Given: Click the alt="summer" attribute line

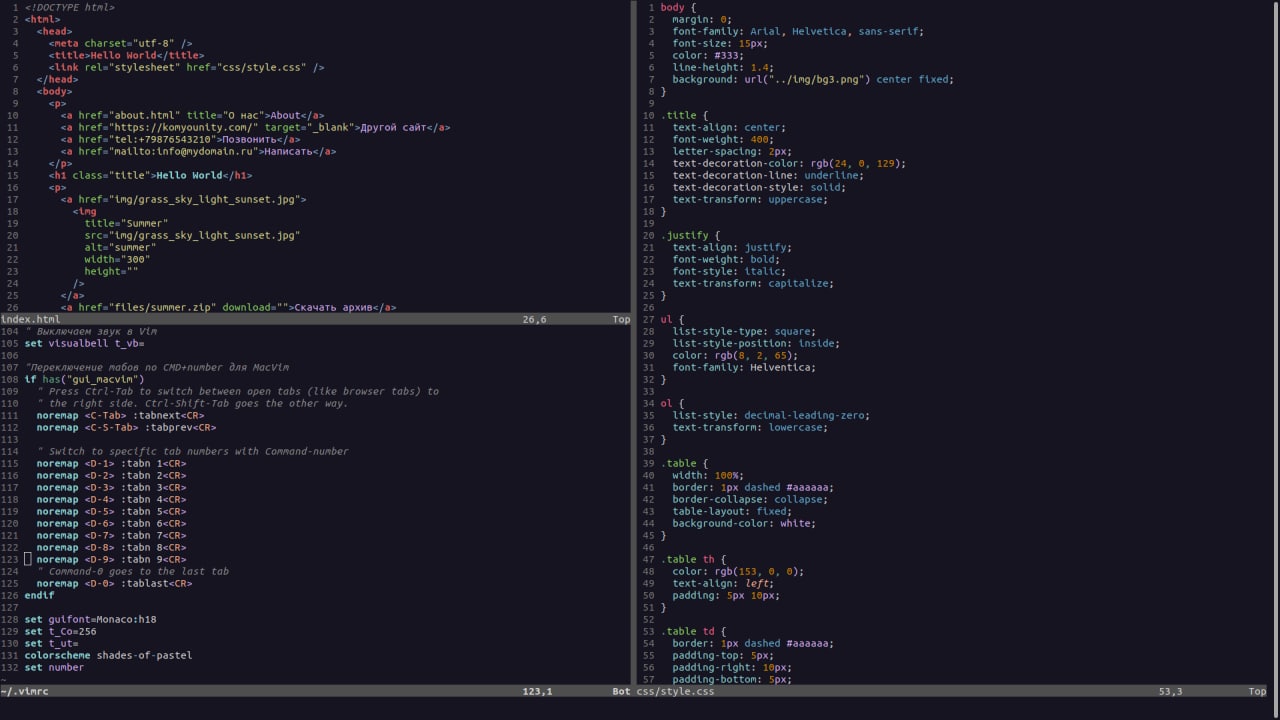Looking at the screenshot, I should coord(120,247).
